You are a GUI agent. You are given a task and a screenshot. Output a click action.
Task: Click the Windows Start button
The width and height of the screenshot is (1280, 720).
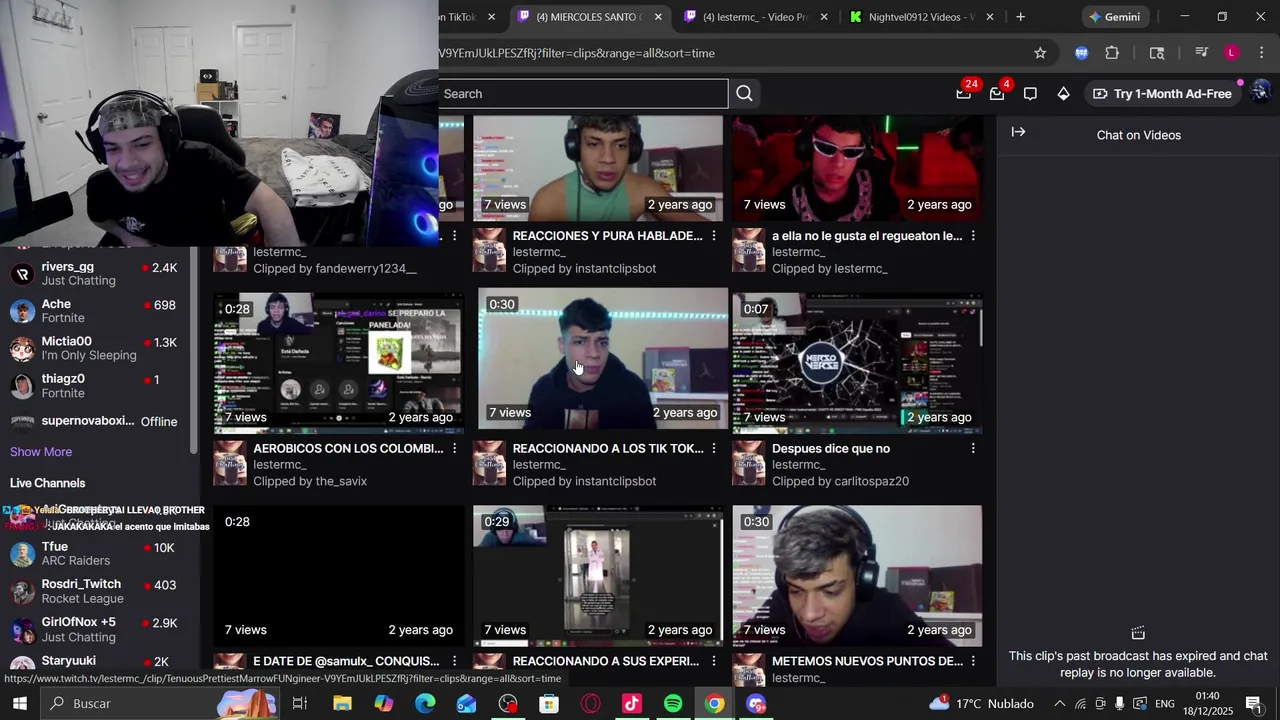[20, 704]
